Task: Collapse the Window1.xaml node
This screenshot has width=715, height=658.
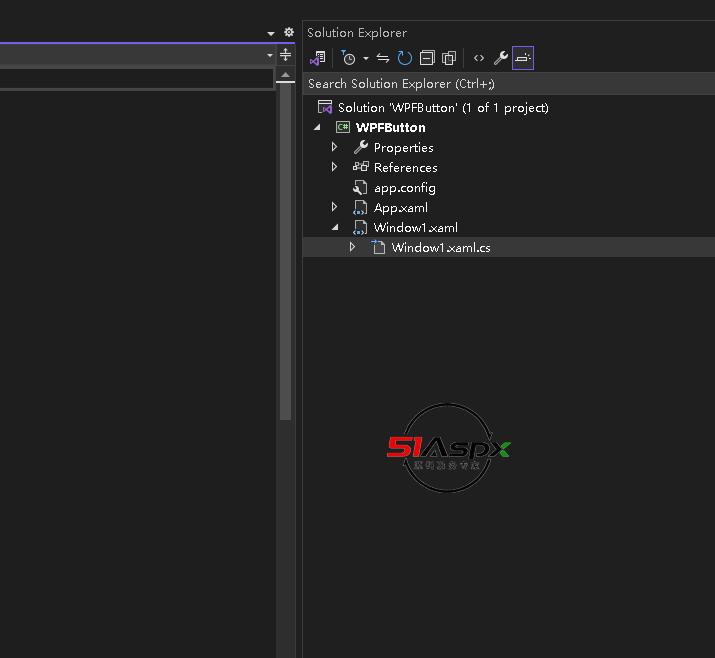Action: coord(335,228)
